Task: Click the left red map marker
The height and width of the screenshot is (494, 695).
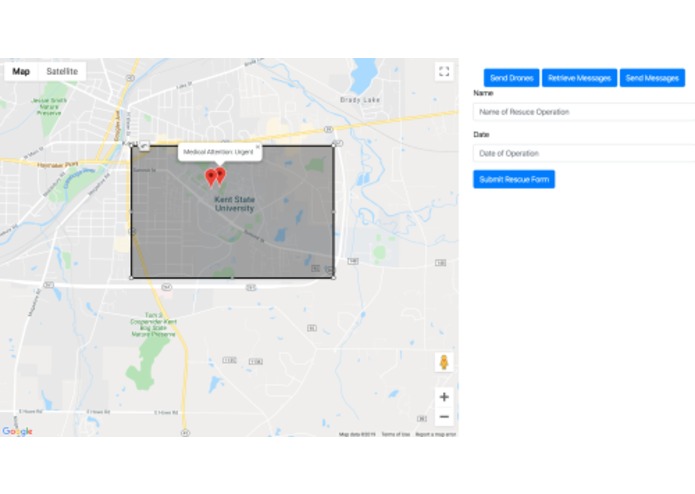Action: pos(211,177)
